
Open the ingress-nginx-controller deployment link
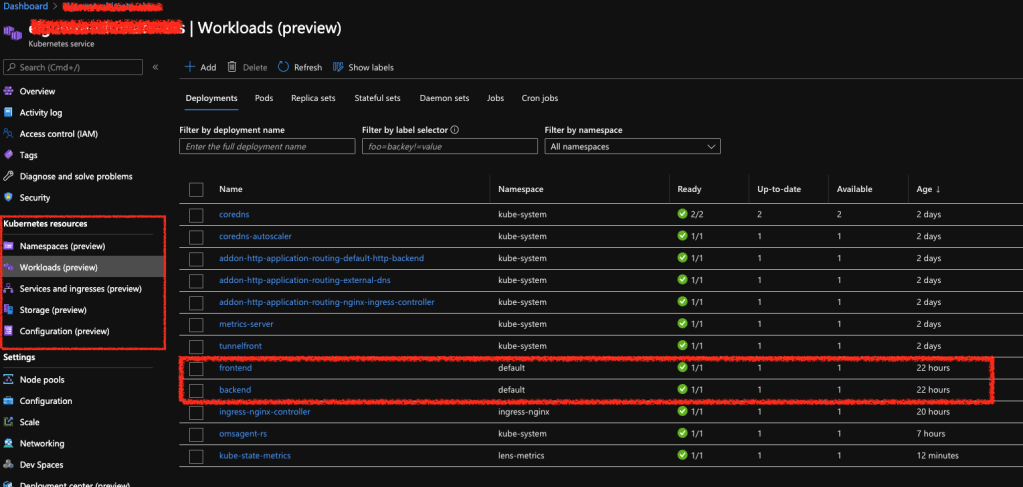[264, 411]
